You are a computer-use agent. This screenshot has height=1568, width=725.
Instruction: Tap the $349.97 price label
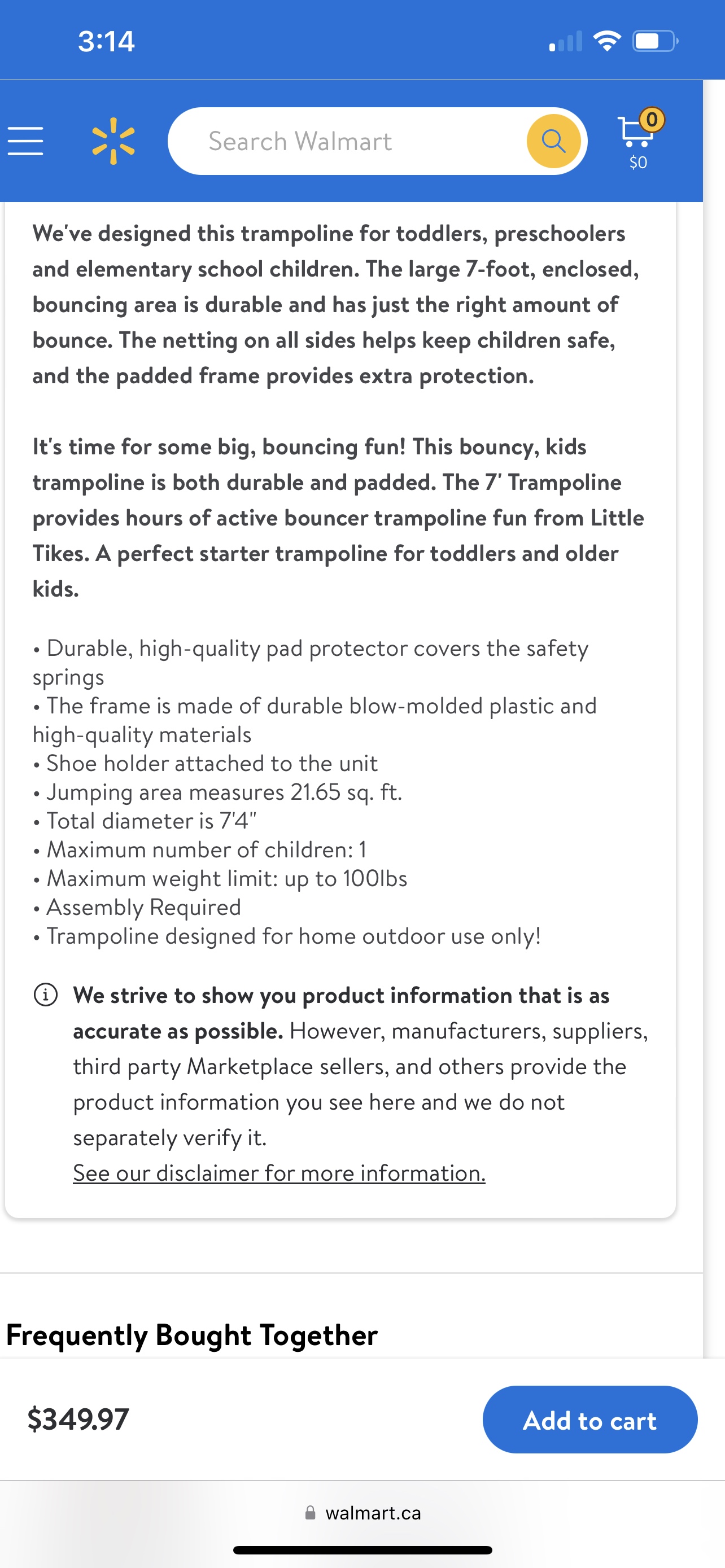pyautogui.click(x=78, y=1419)
